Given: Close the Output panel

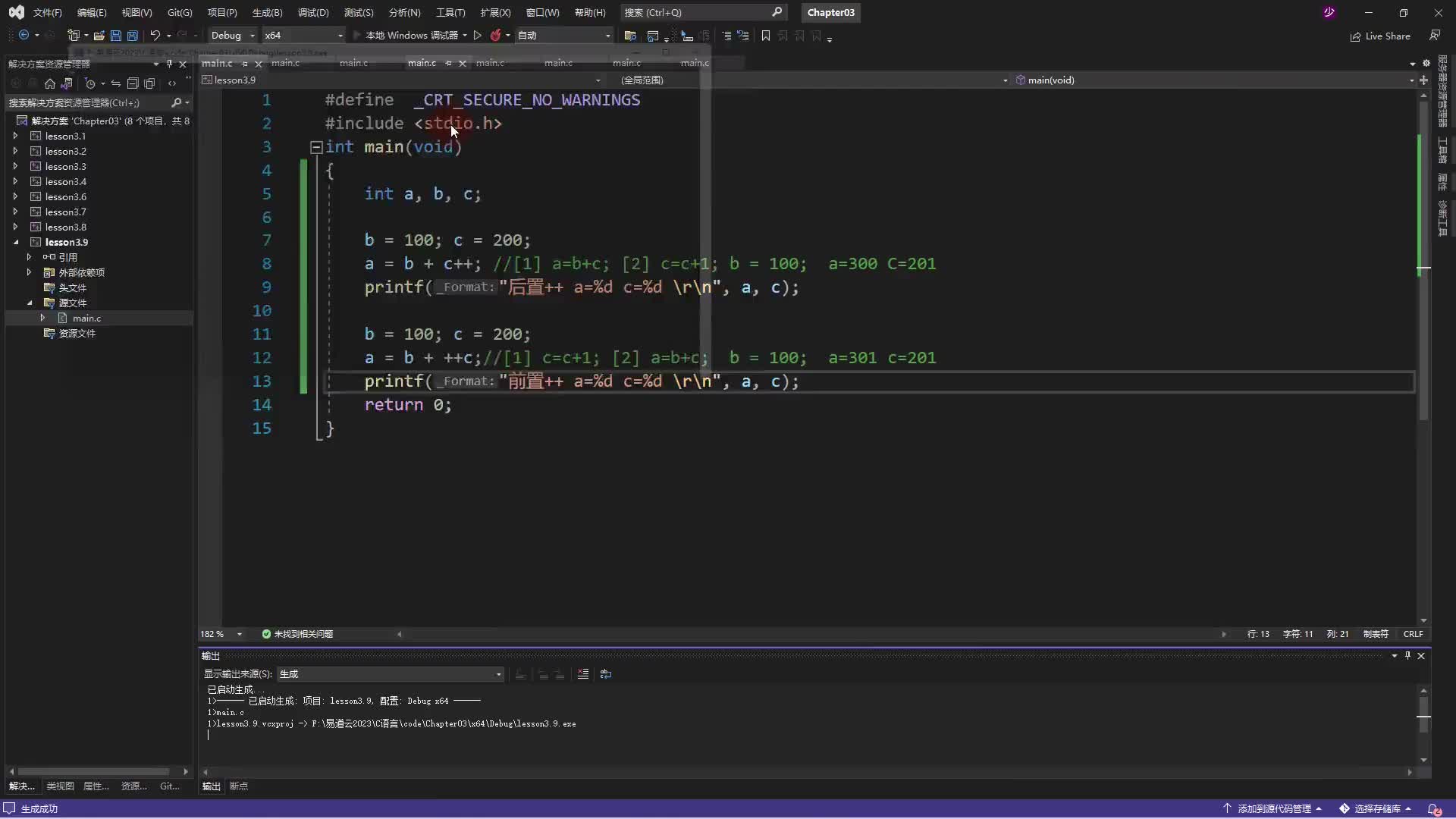Looking at the screenshot, I should click(x=1421, y=655).
